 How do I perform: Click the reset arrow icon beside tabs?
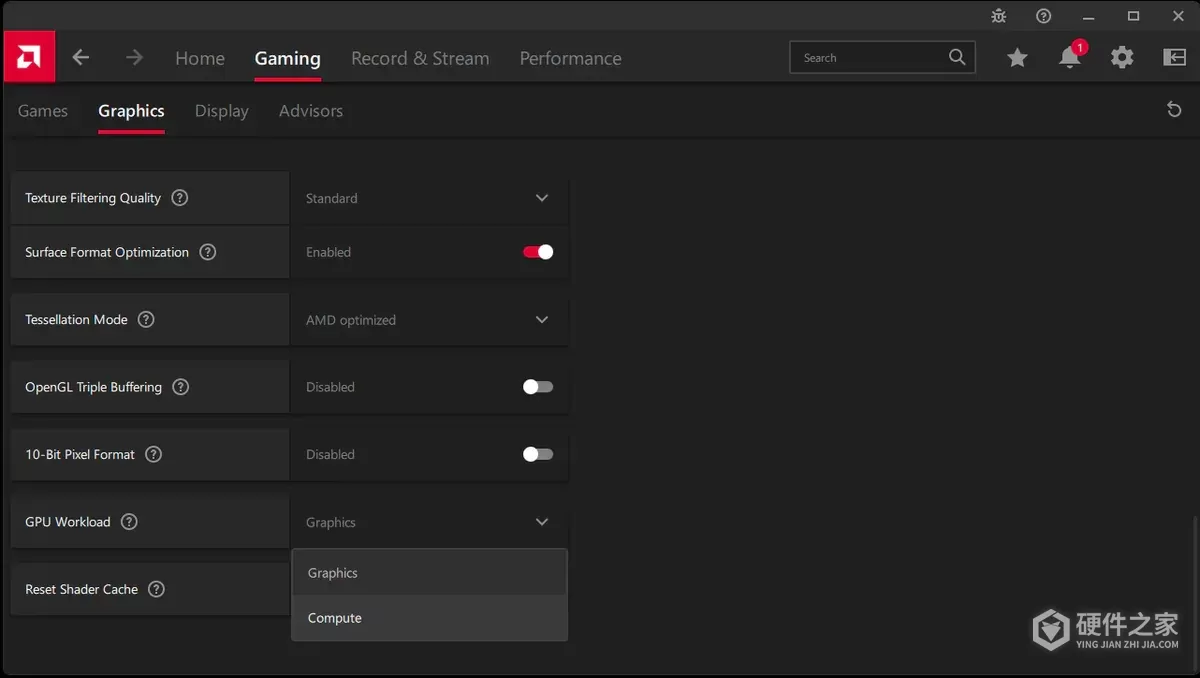coord(1174,110)
